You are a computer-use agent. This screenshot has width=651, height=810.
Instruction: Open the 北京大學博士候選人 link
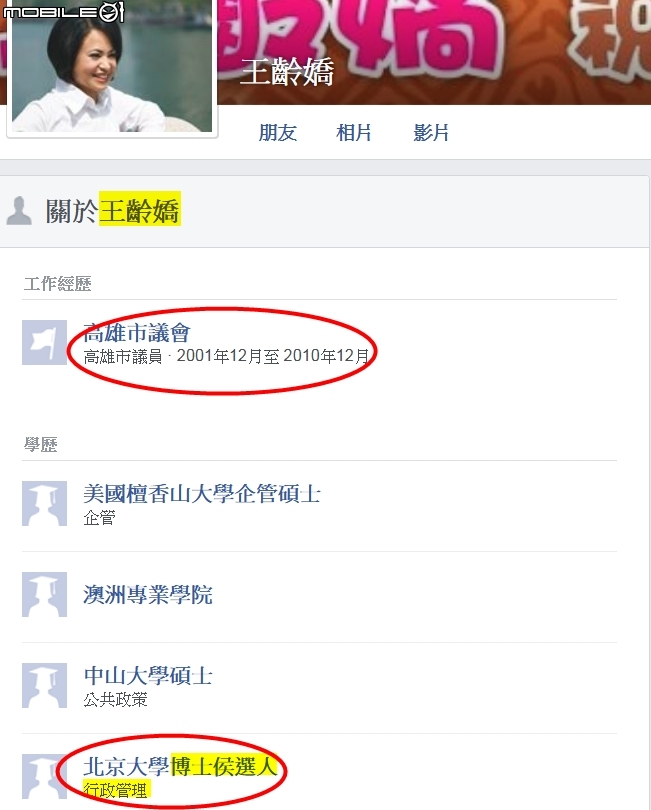click(180, 766)
